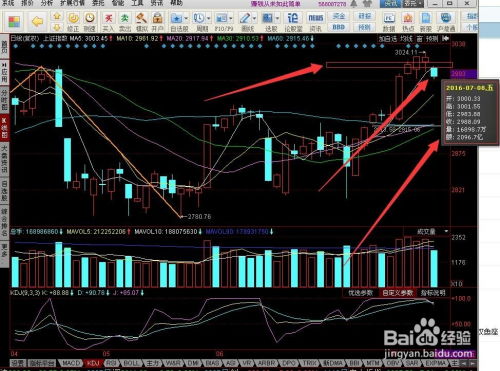This screenshot has width=500, height=371.
Task: Expand the 周期 period dropdown arrow
Action: (209, 18)
